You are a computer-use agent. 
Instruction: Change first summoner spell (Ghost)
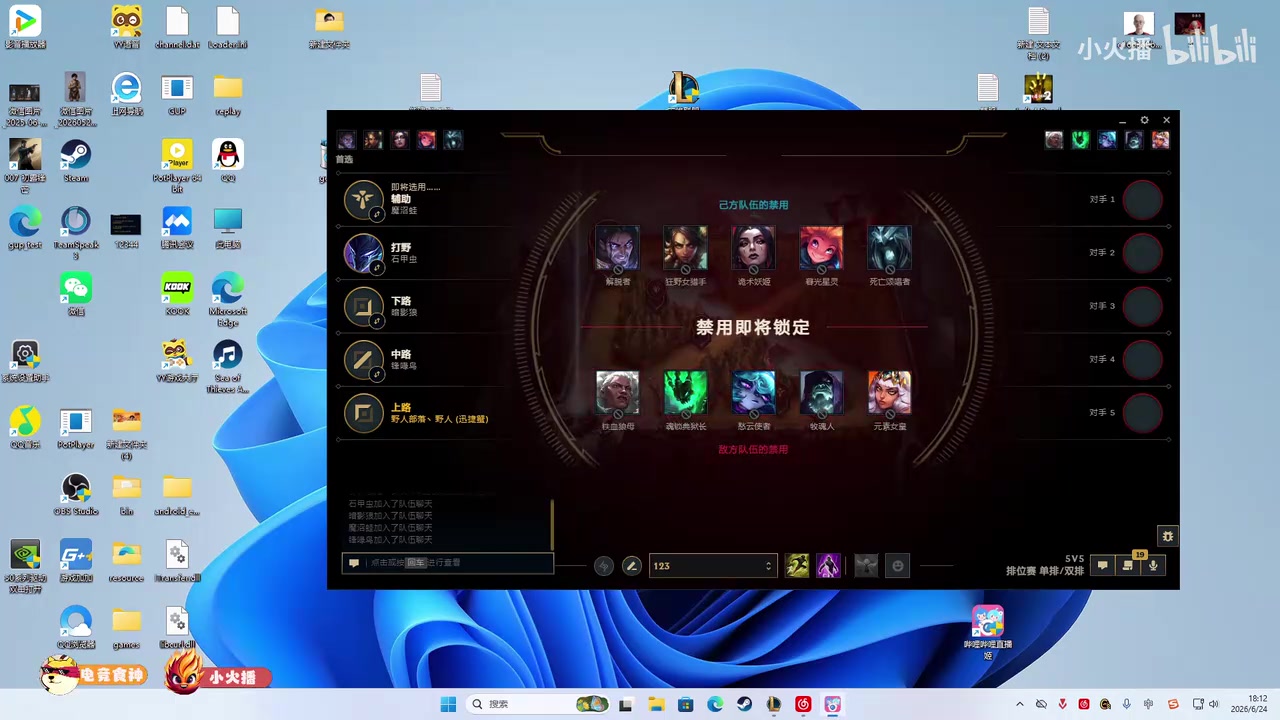pyautogui.click(x=797, y=566)
